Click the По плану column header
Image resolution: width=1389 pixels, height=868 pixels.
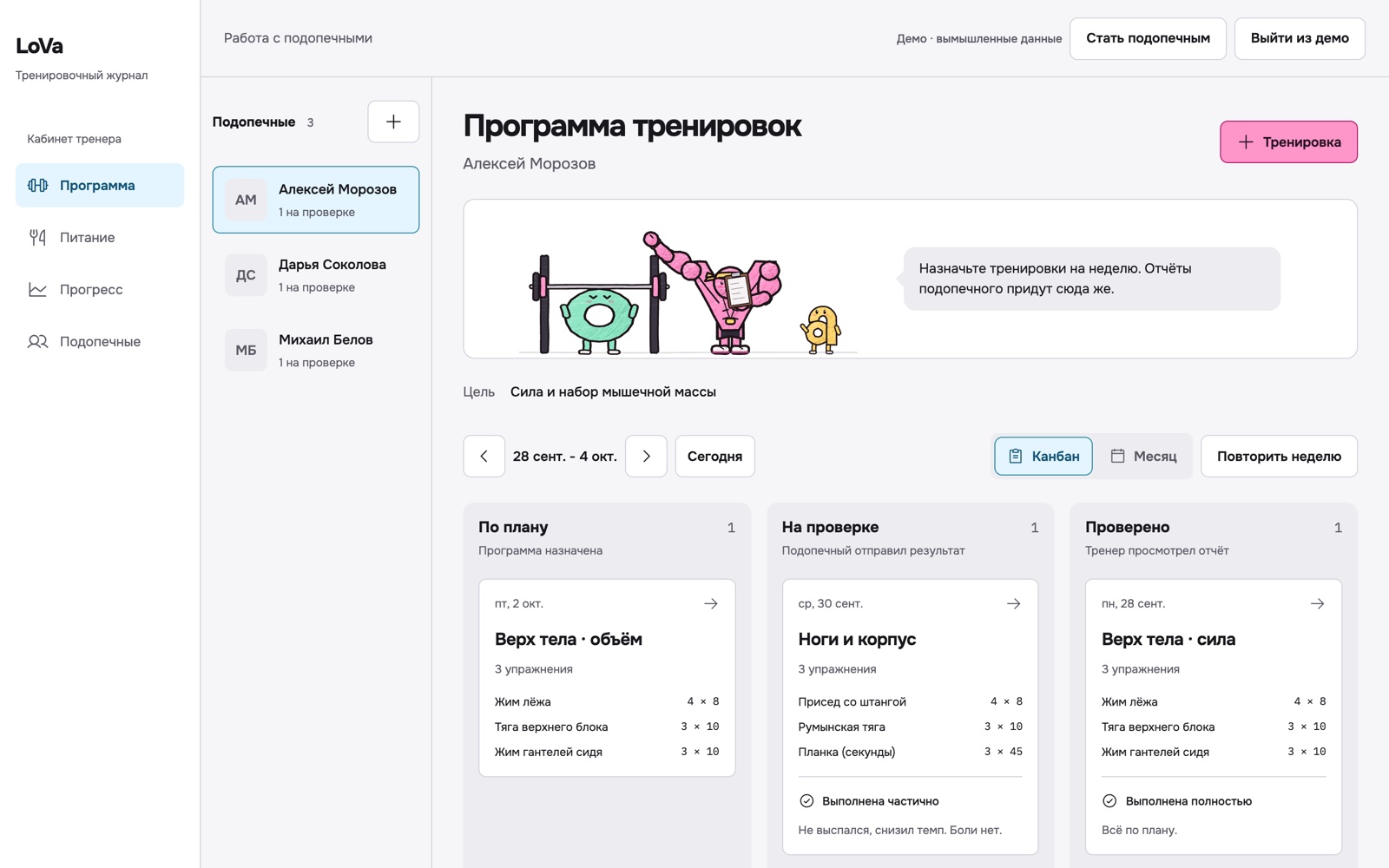pos(513,527)
